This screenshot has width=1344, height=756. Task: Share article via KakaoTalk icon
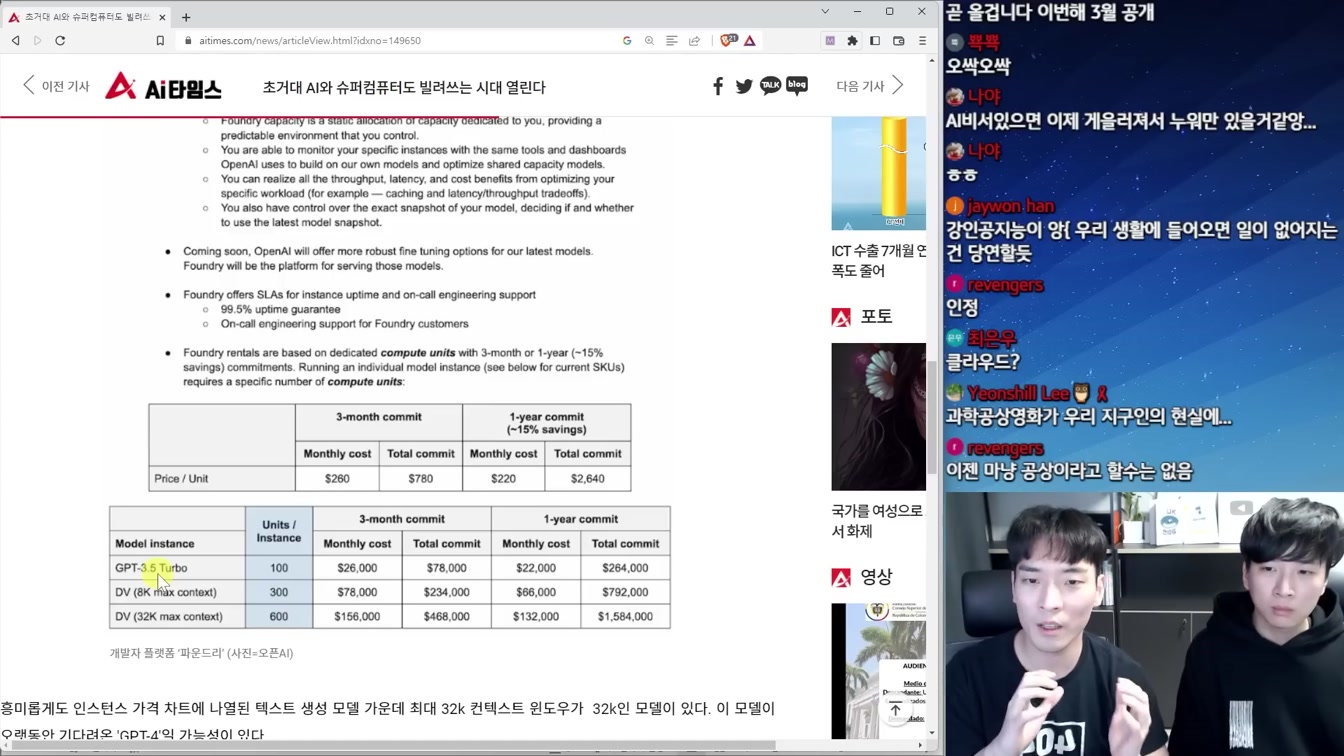pos(770,85)
